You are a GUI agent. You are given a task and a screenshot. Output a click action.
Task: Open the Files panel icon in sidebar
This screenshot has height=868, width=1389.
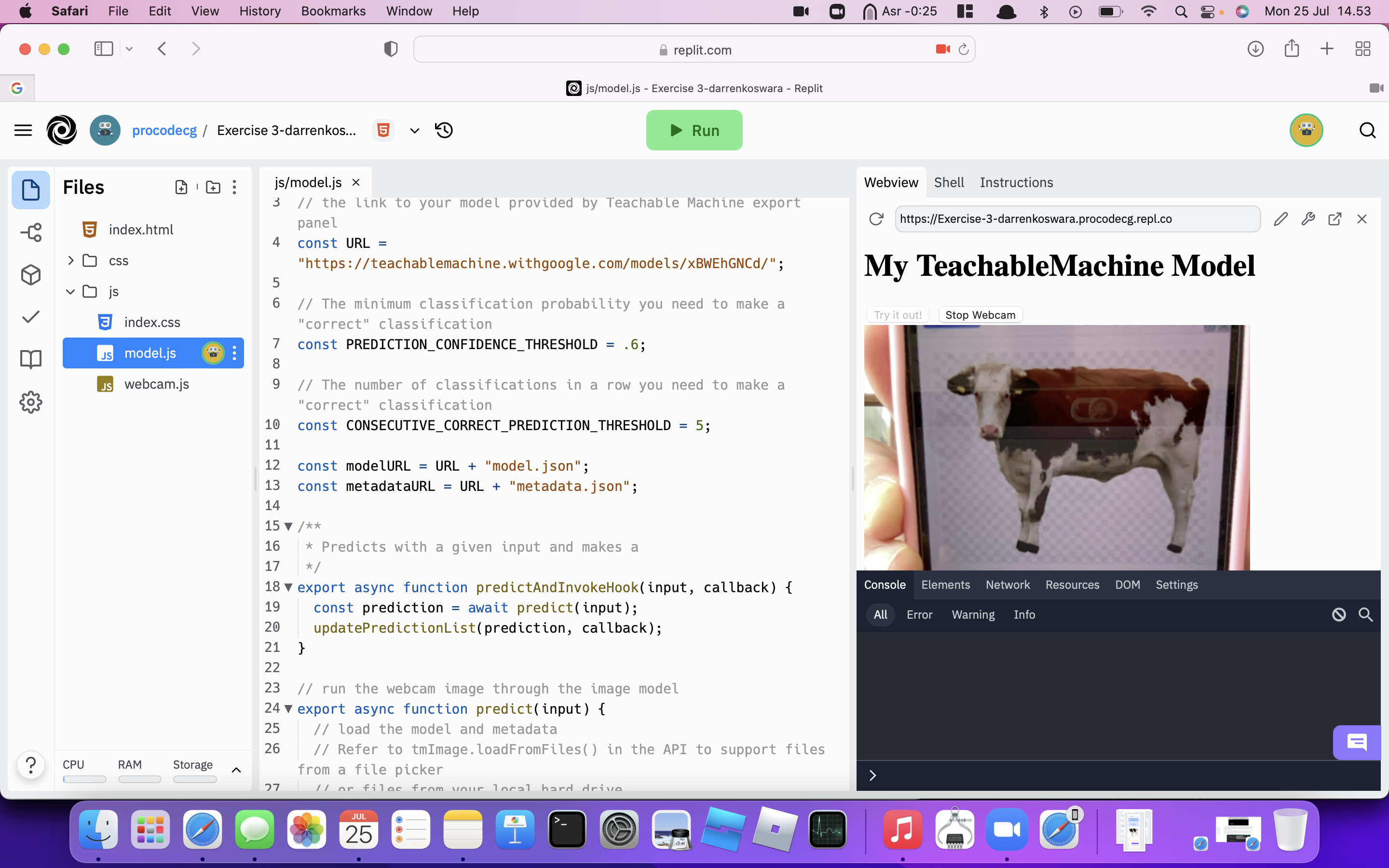pos(30,190)
